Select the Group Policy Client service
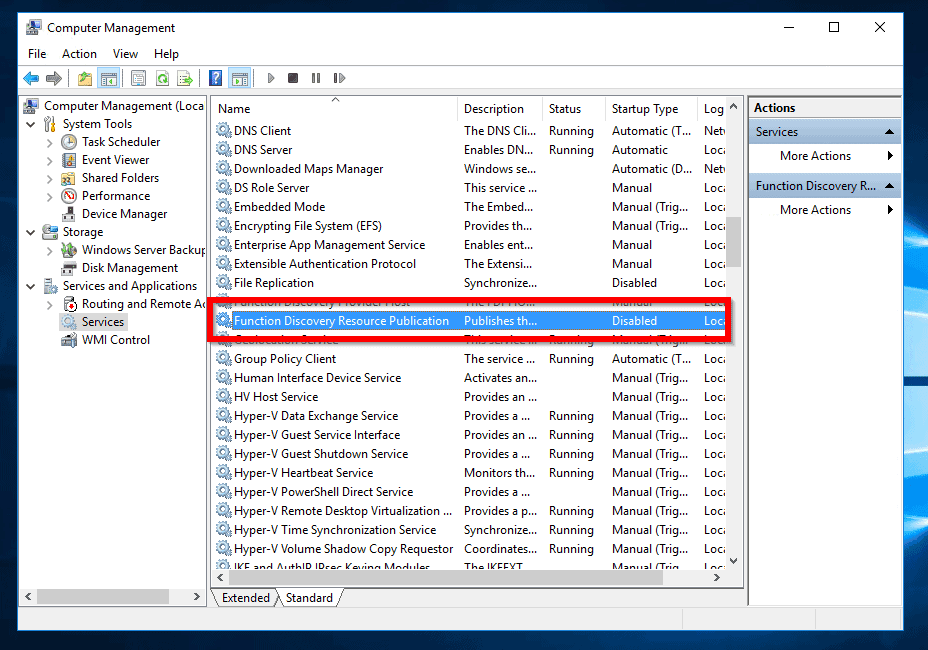This screenshot has width=928, height=650. (x=470, y=359)
